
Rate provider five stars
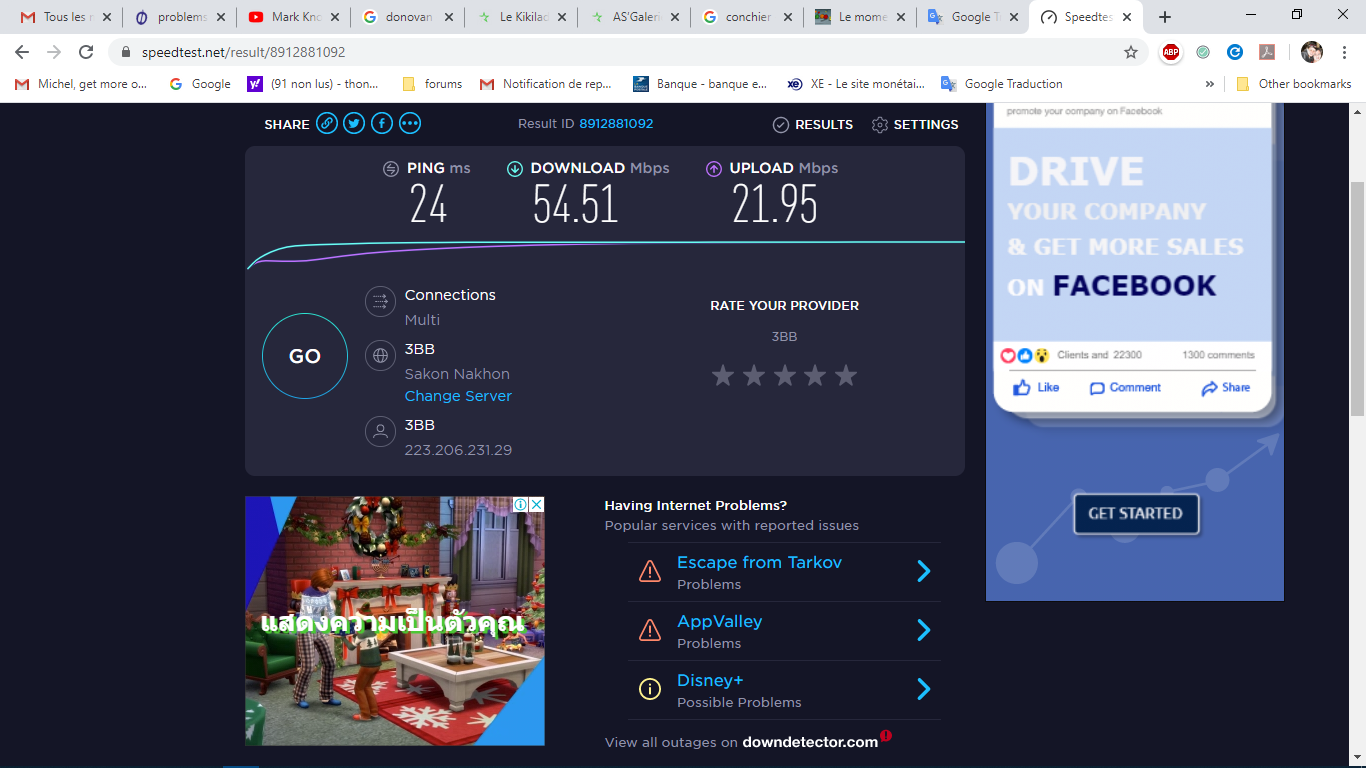[846, 375]
